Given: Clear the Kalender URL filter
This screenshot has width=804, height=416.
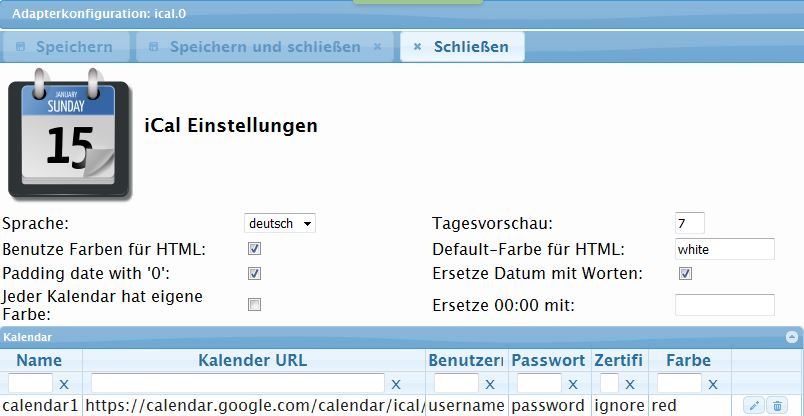Looking at the screenshot, I should pyautogui.click(x=396, y=384).
